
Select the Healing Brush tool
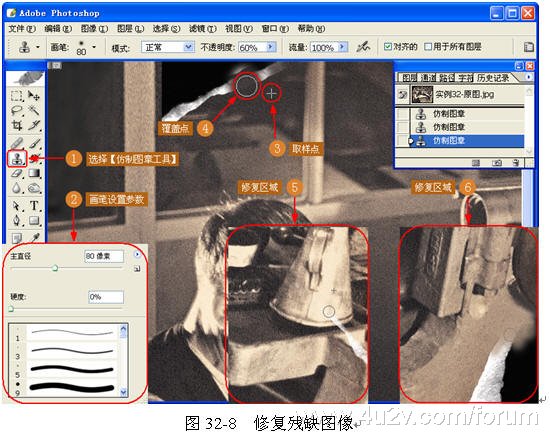point(16,143)
